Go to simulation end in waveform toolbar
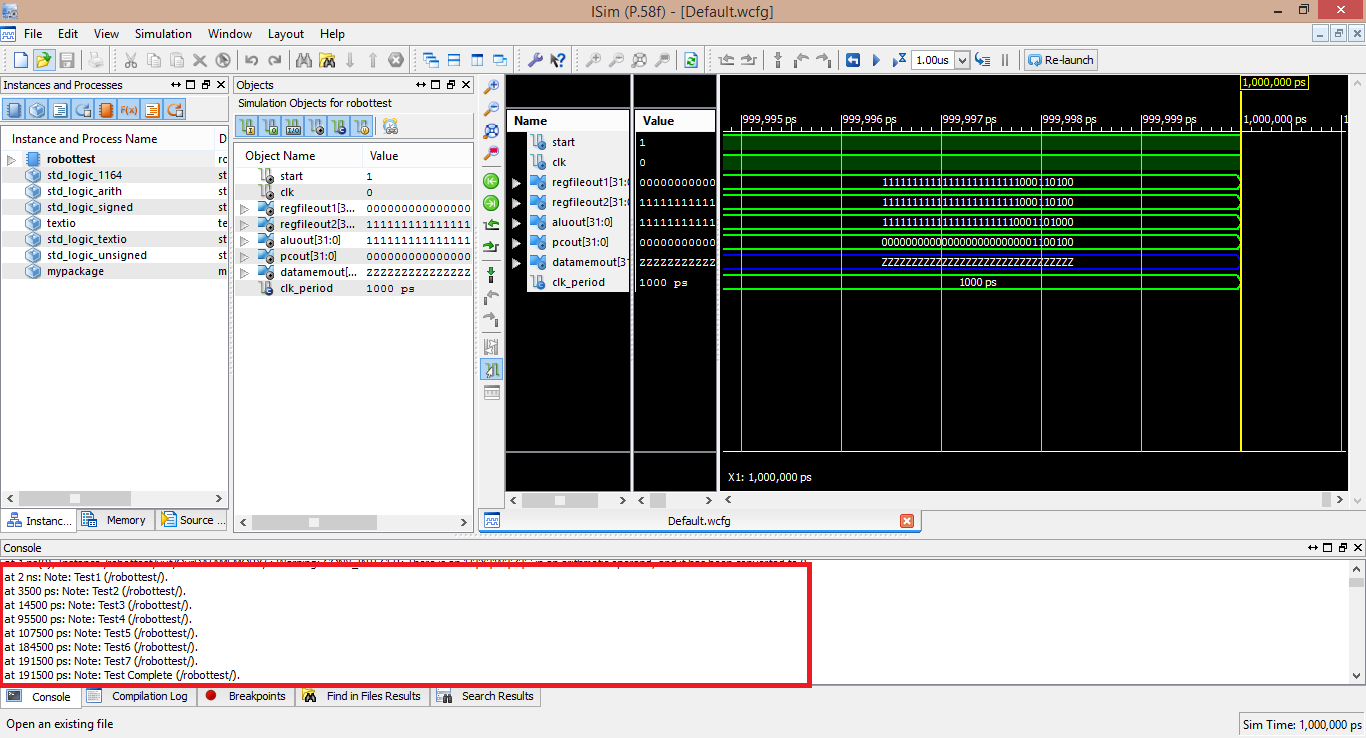 click(x=491, y=202)
